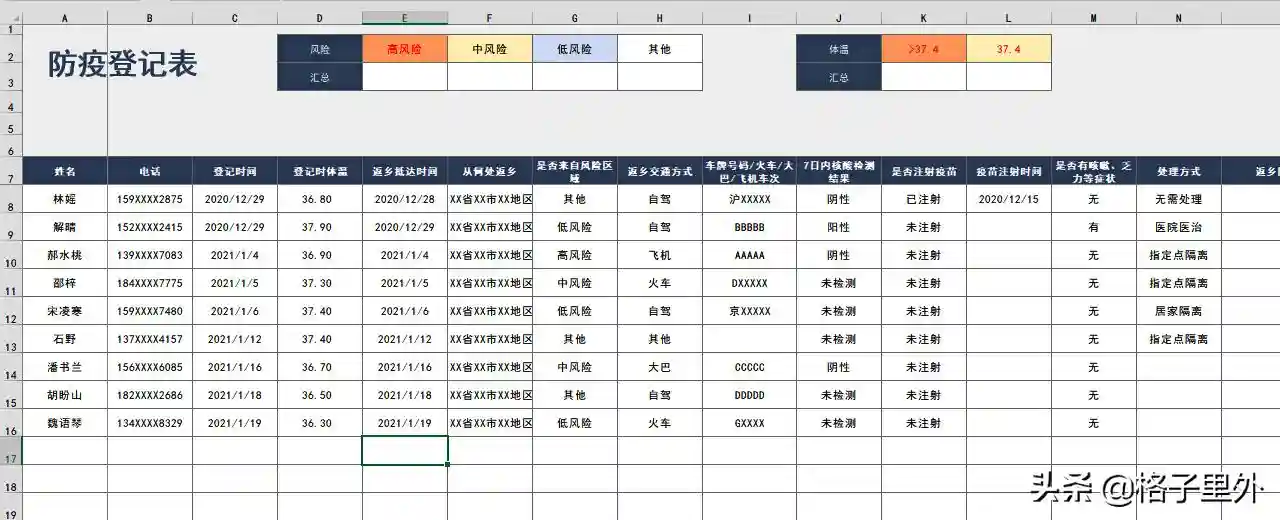Click the license plate cell 沪XXXXX
The width and height of the screenshot is (1280, 520).
[749, 199]
